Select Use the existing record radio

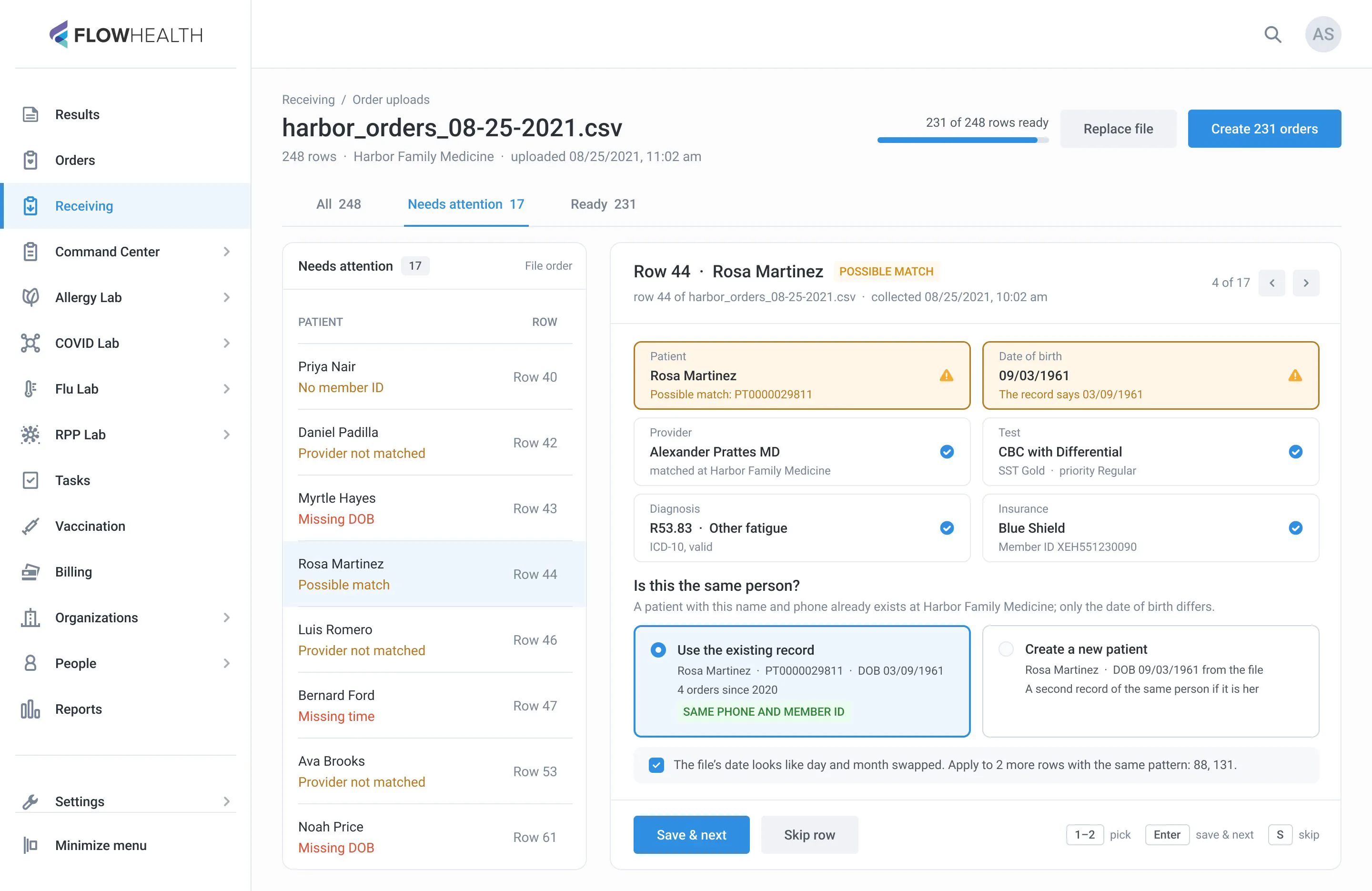pyautogui.click(x=658, y=650)
